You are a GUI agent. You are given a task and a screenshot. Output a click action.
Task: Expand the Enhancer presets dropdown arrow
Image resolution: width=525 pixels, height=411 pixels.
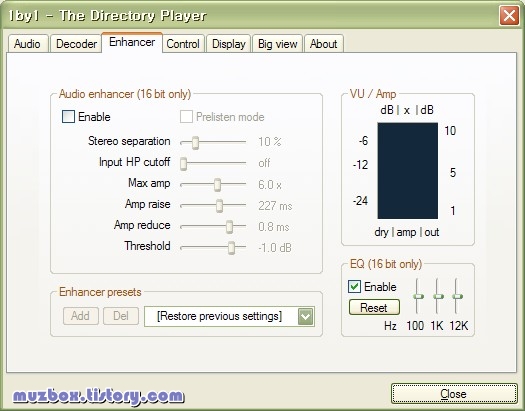306,317
